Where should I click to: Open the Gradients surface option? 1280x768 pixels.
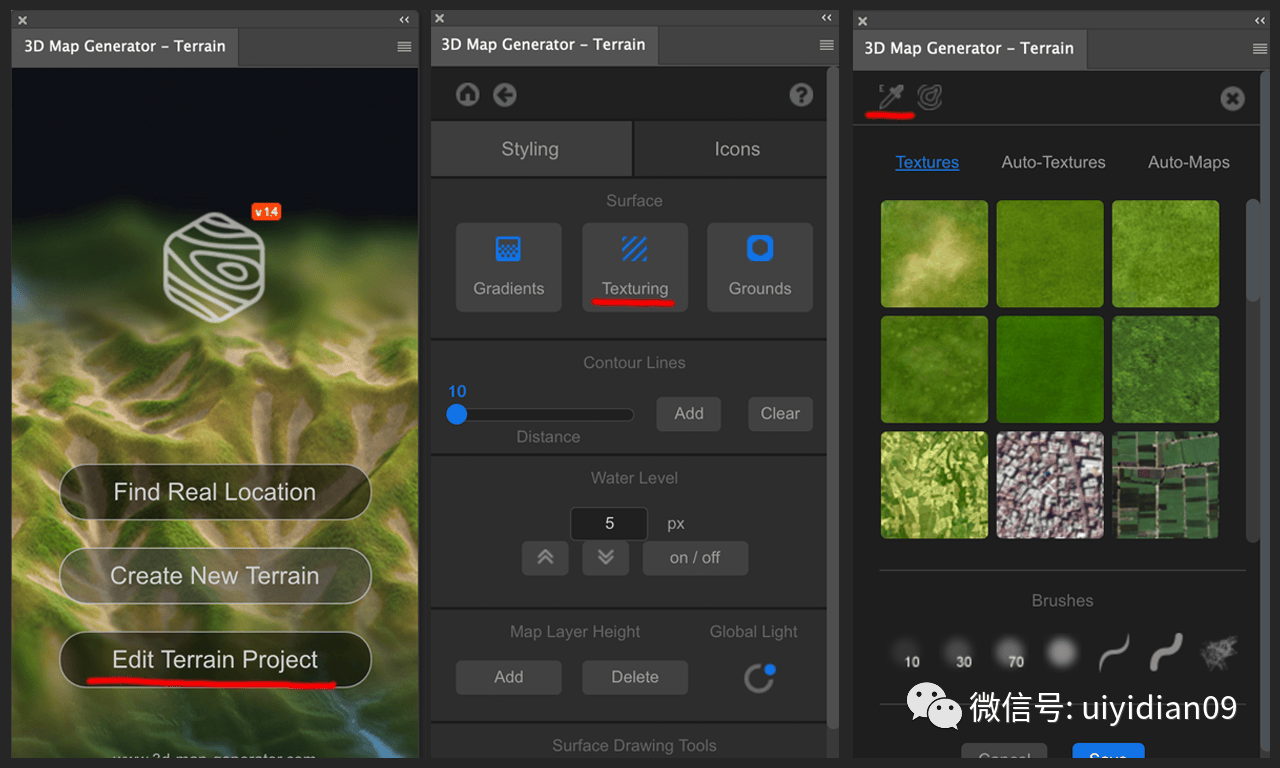tap(508, 267)
